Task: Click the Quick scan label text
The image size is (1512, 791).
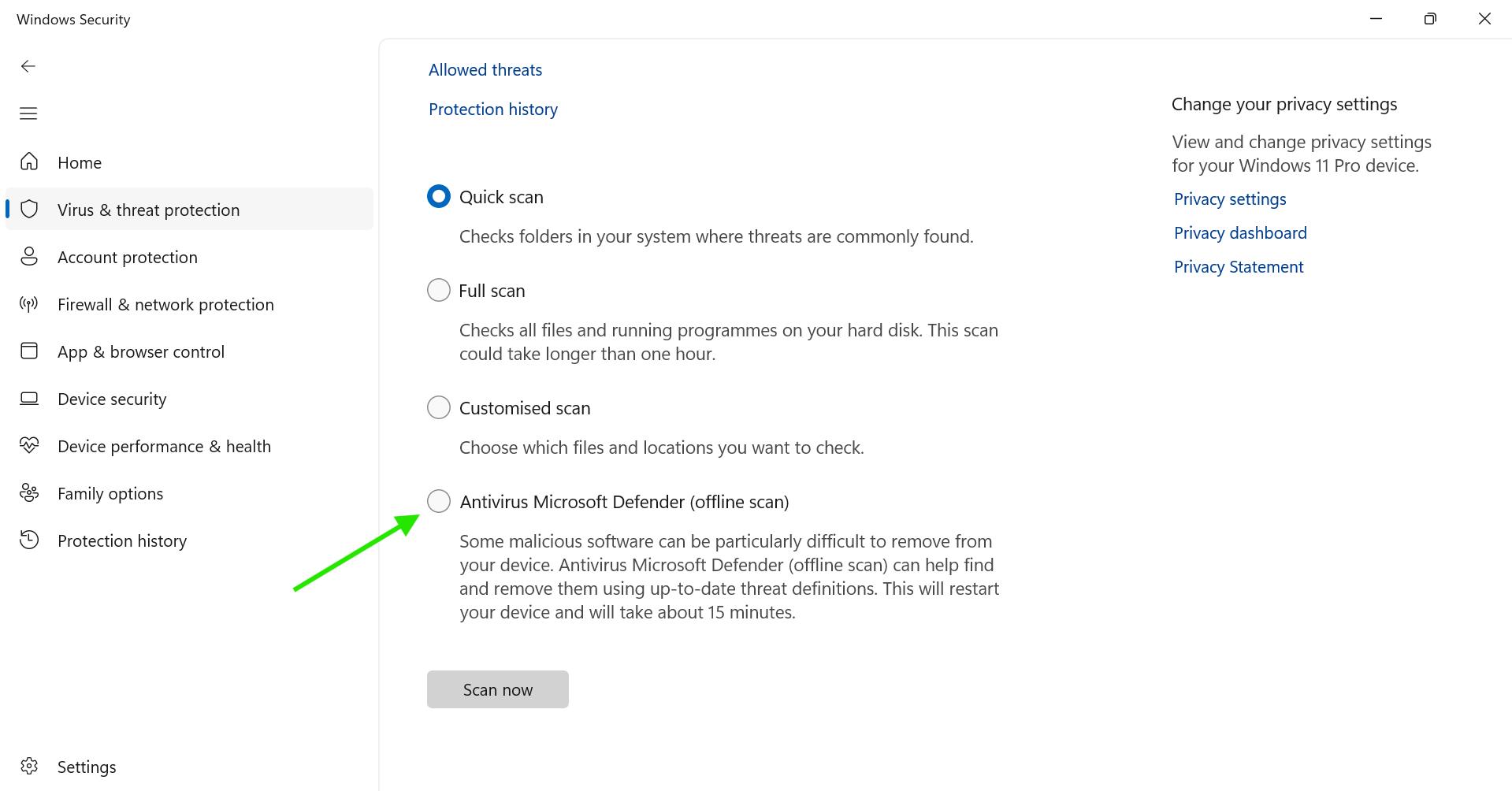Action: tap(501, 197)
